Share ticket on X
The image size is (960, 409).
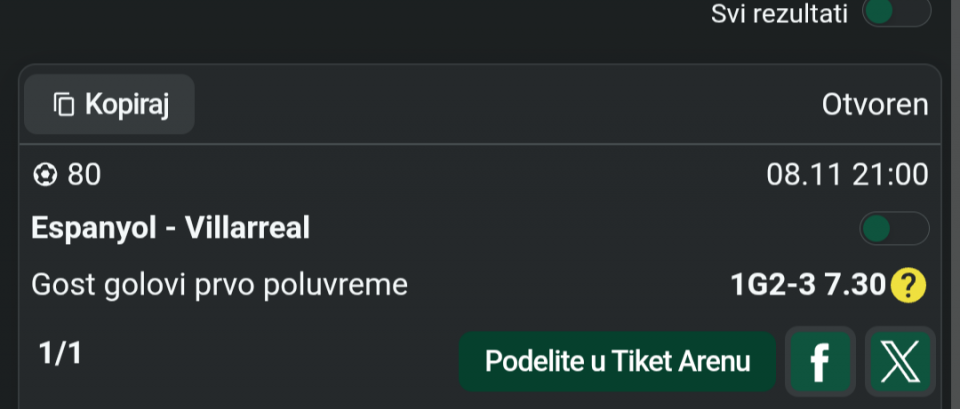click(899, 361)
